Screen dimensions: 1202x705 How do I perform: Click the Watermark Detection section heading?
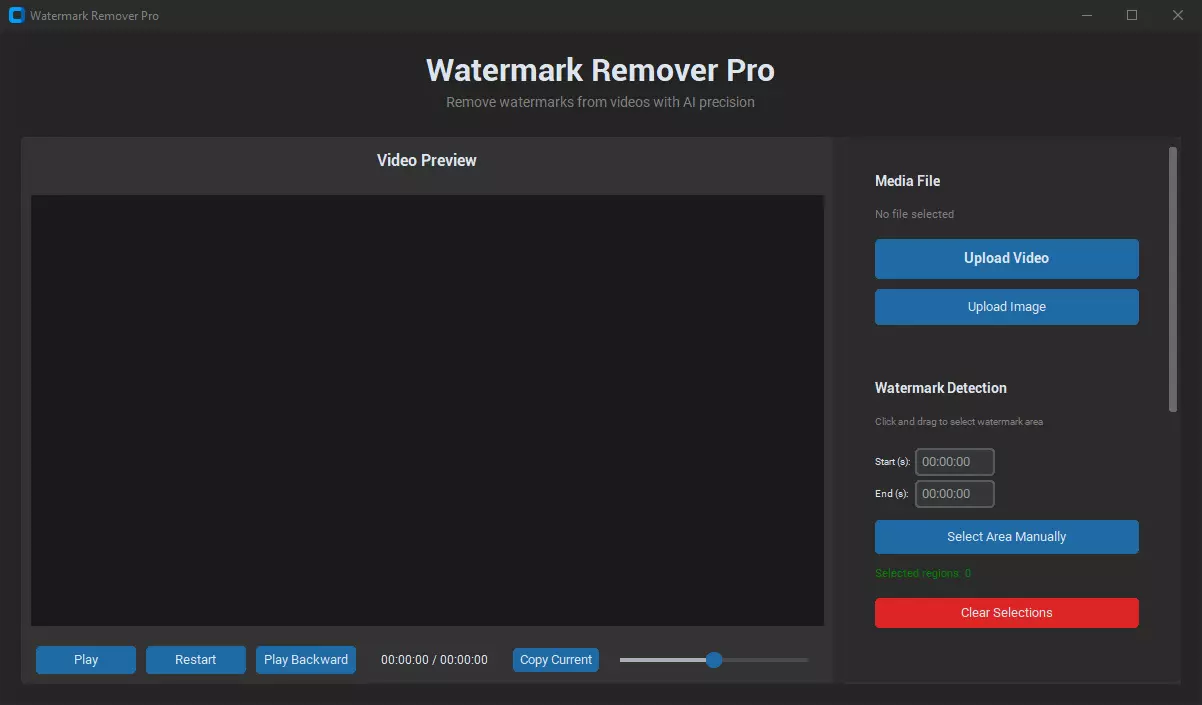941,387
